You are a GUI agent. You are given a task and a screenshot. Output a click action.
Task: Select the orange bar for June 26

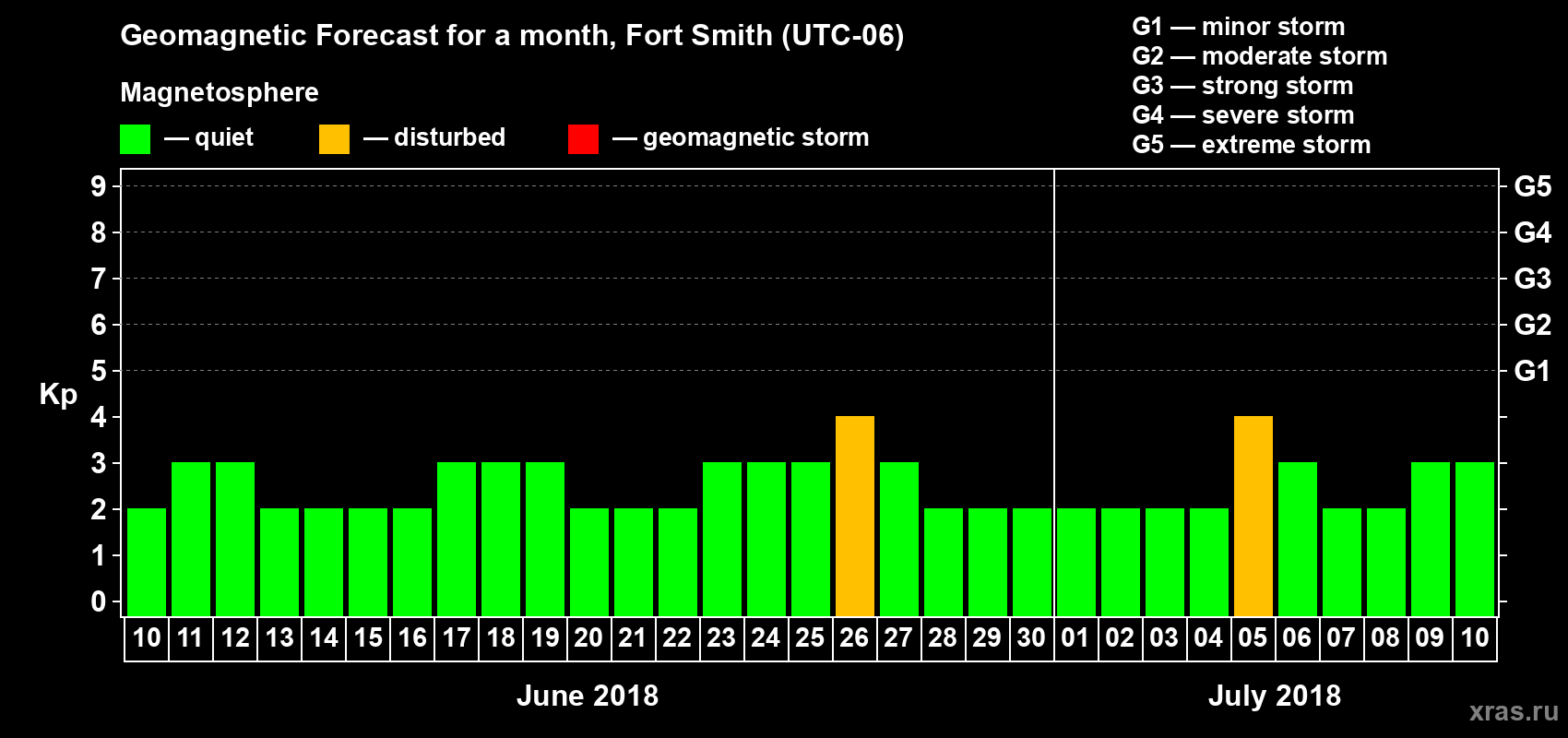[x=855, y=516]
